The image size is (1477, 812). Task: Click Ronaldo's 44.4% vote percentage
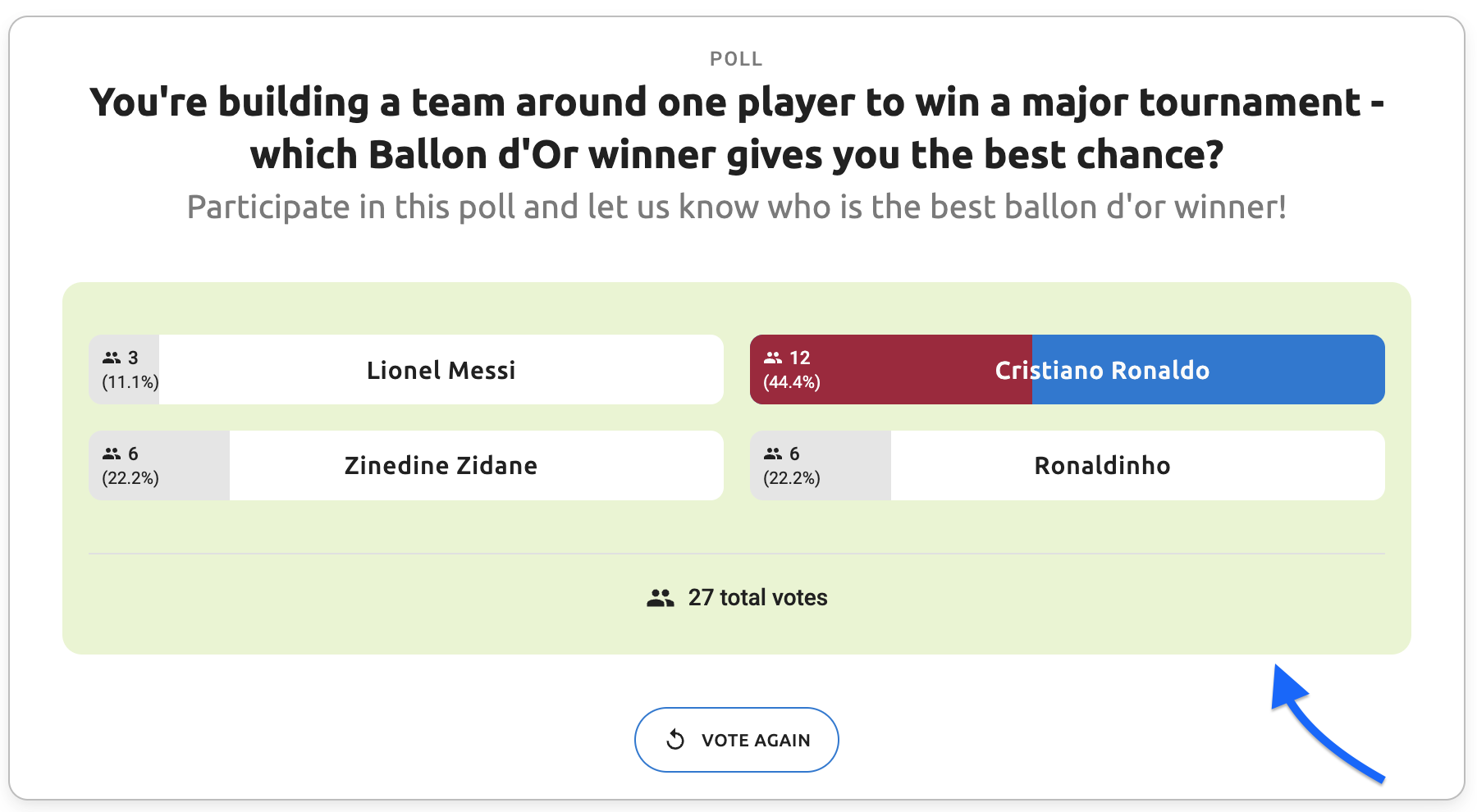pos(791,382)
